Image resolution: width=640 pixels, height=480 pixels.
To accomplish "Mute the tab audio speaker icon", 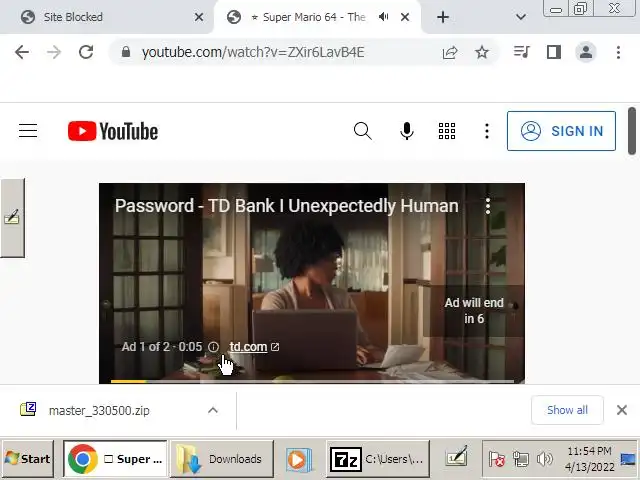I will click(383, 17).
